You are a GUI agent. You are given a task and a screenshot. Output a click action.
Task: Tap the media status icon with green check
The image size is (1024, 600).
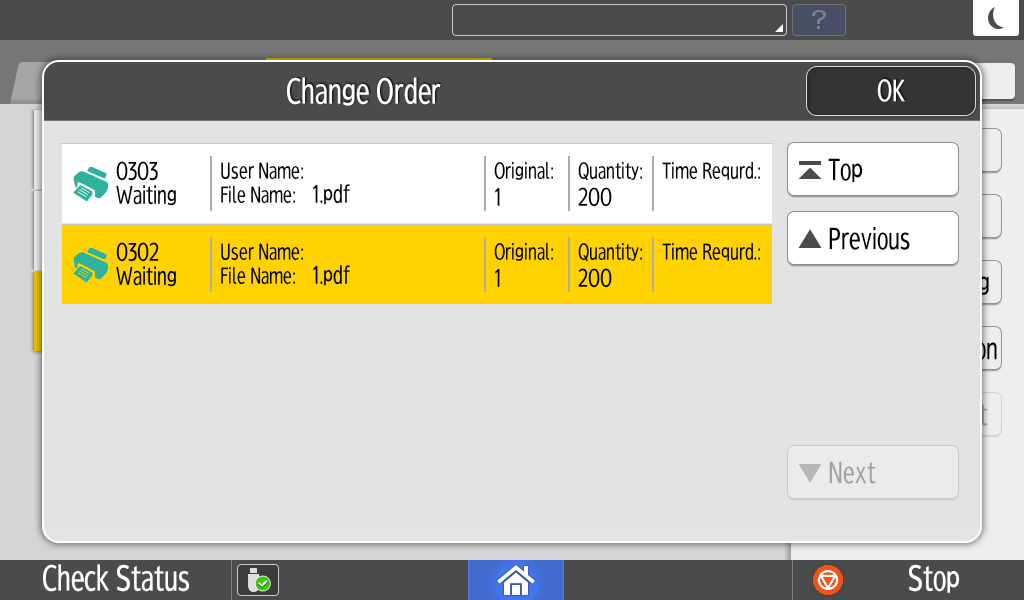(258, 580)
